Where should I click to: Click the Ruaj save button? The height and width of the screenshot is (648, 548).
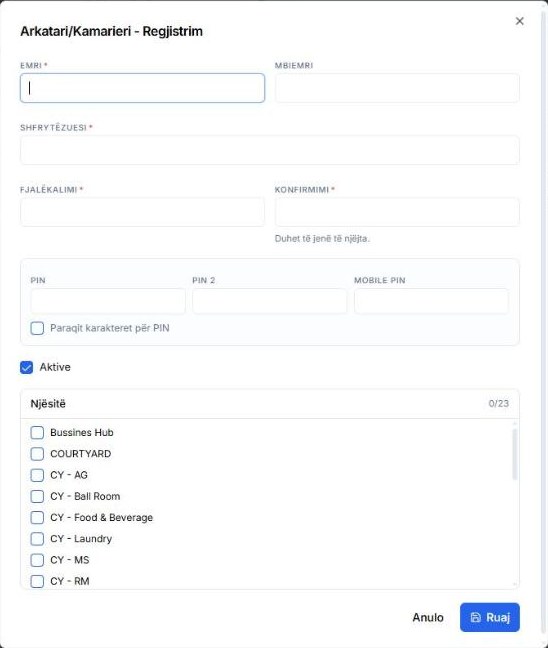click(x=490, y=617)
